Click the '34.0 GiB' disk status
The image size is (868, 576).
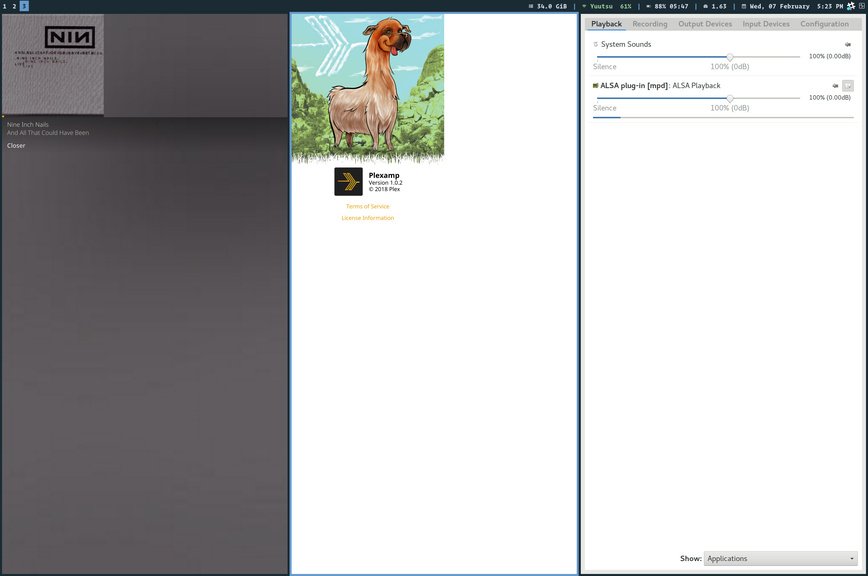(551, 7)
